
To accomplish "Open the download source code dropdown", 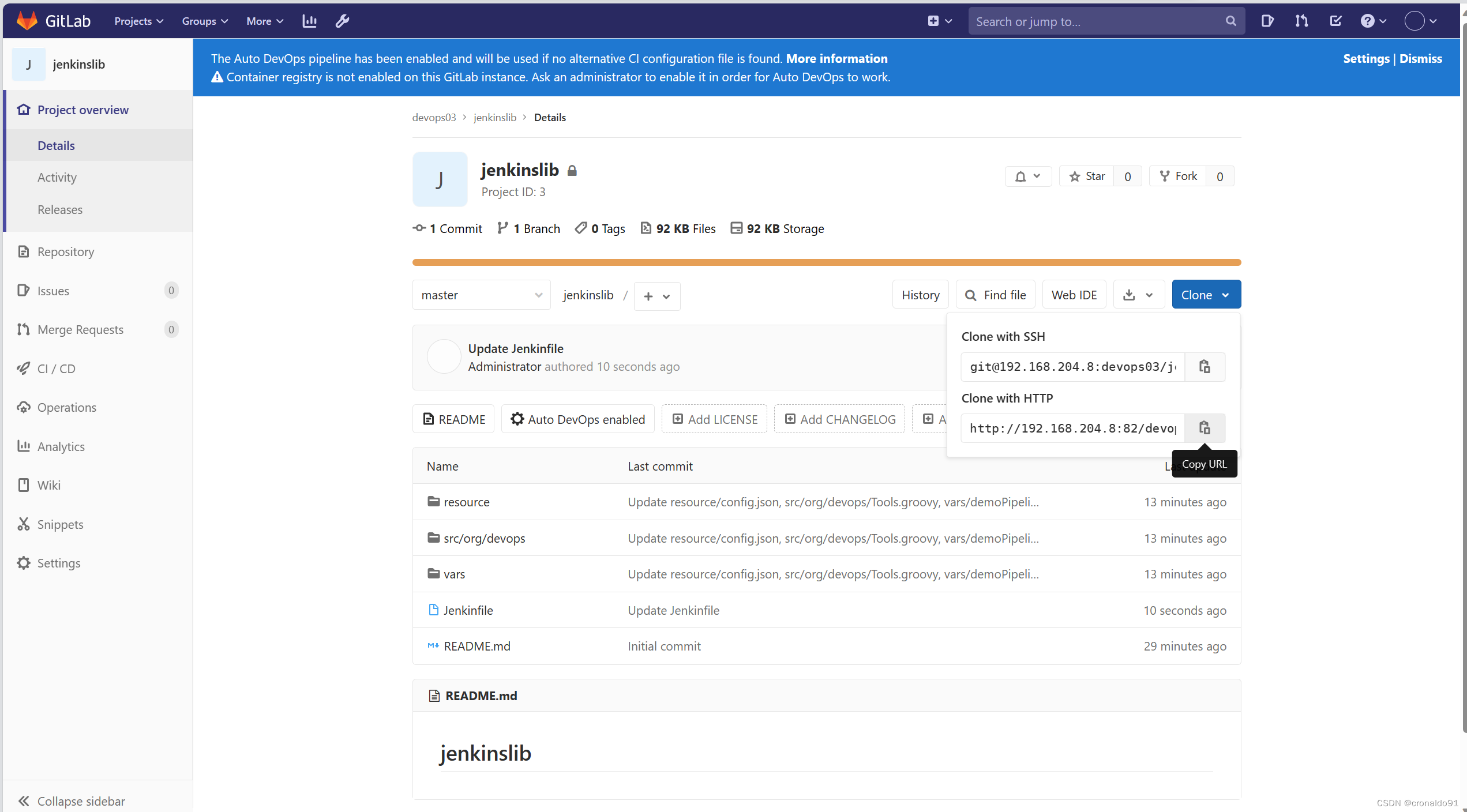I will [1139, 295].
